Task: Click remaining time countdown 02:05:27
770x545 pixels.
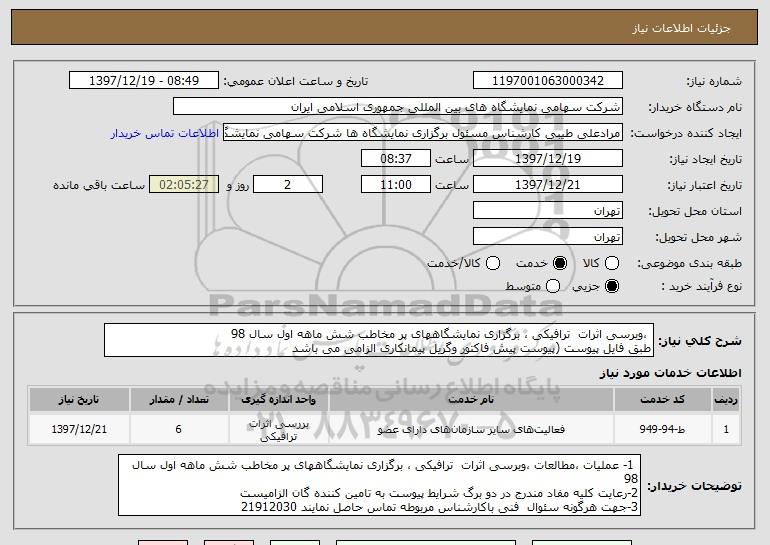Action: click(x=184, y=185)
